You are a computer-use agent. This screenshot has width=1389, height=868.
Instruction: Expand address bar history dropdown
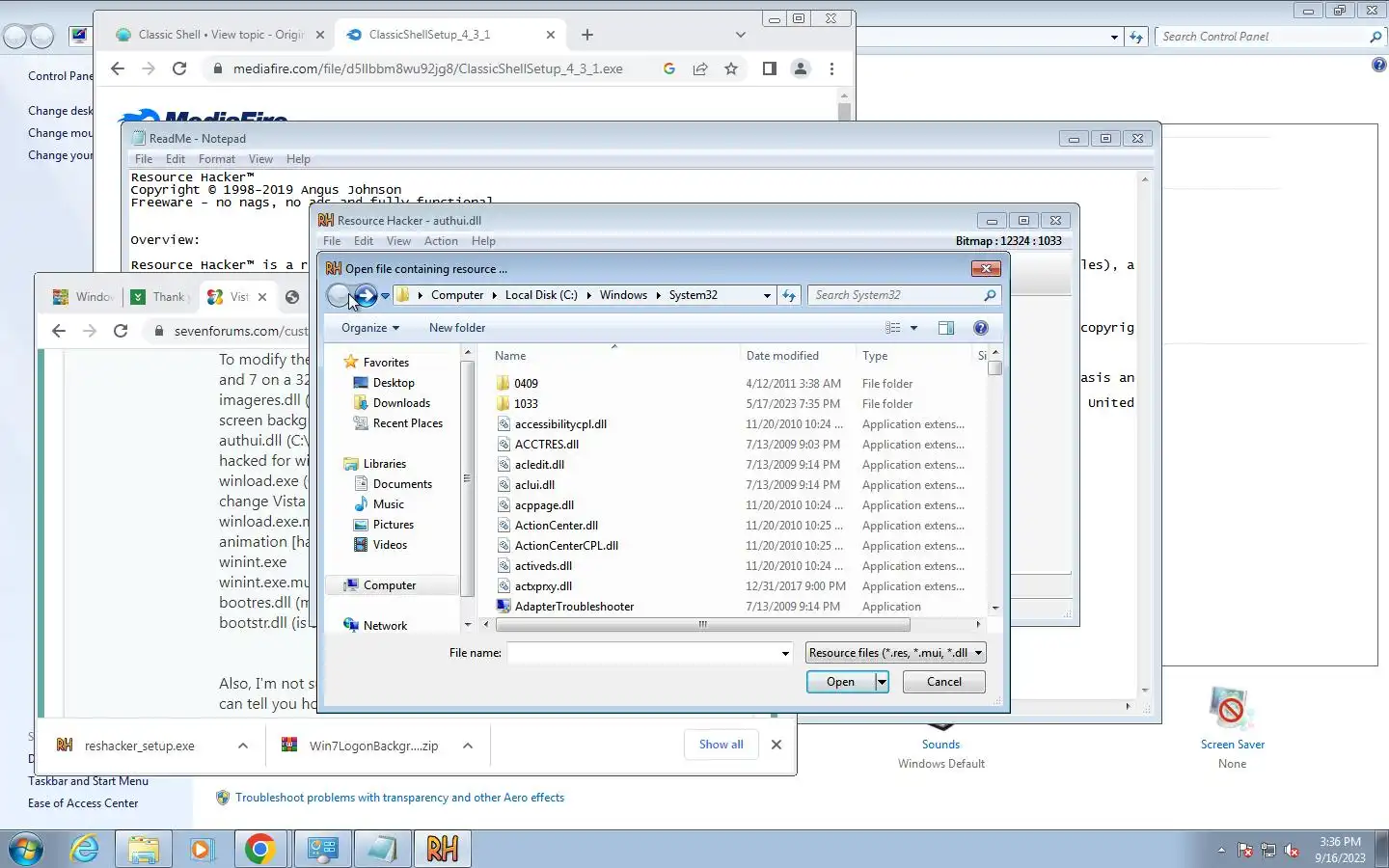click(767, 296)
